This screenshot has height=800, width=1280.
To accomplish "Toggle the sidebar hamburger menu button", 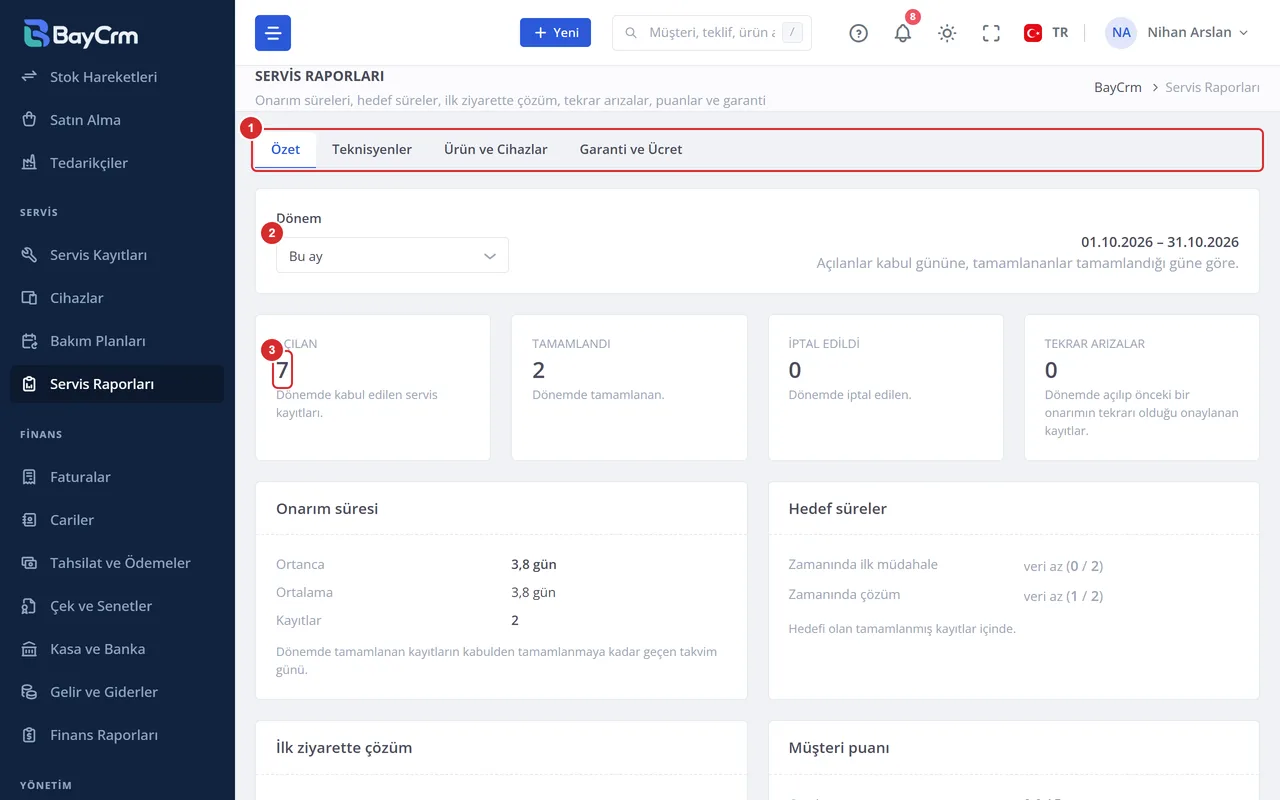I will (273, 33).
